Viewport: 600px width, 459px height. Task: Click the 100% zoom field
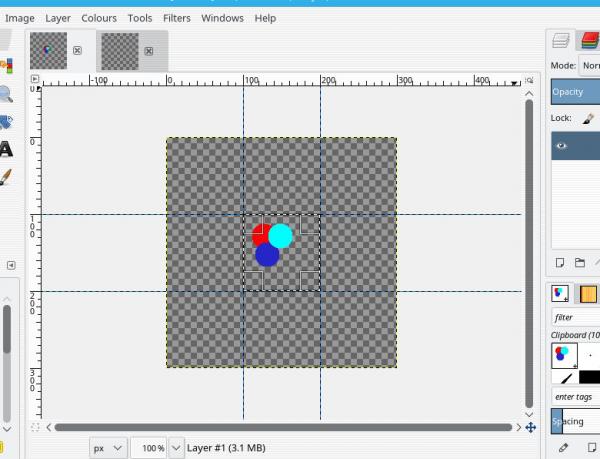[x=148, y=448]
